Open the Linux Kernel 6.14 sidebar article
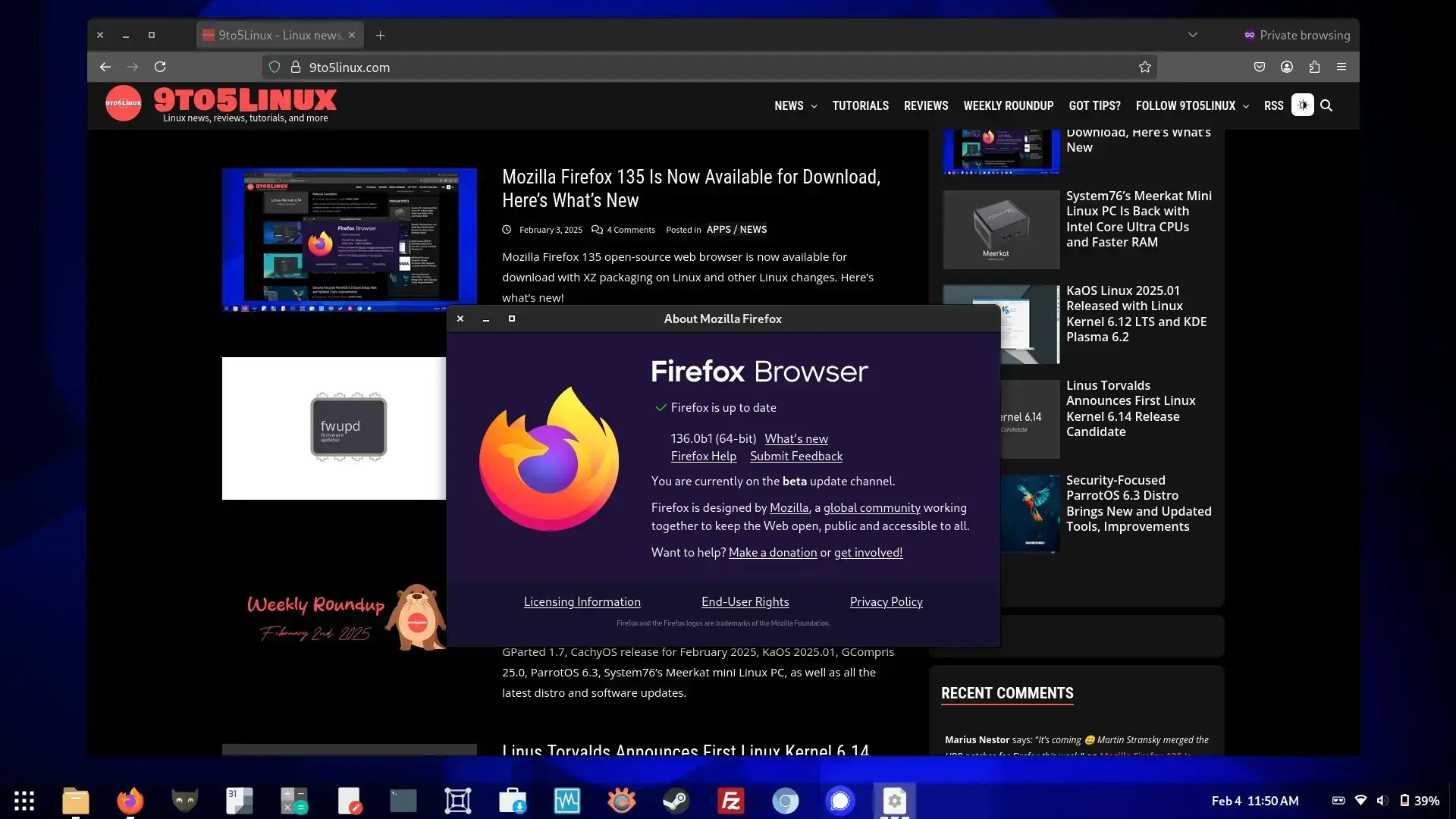The width and height of the screenshot is (1456, 819). (x=1131, y=409)
